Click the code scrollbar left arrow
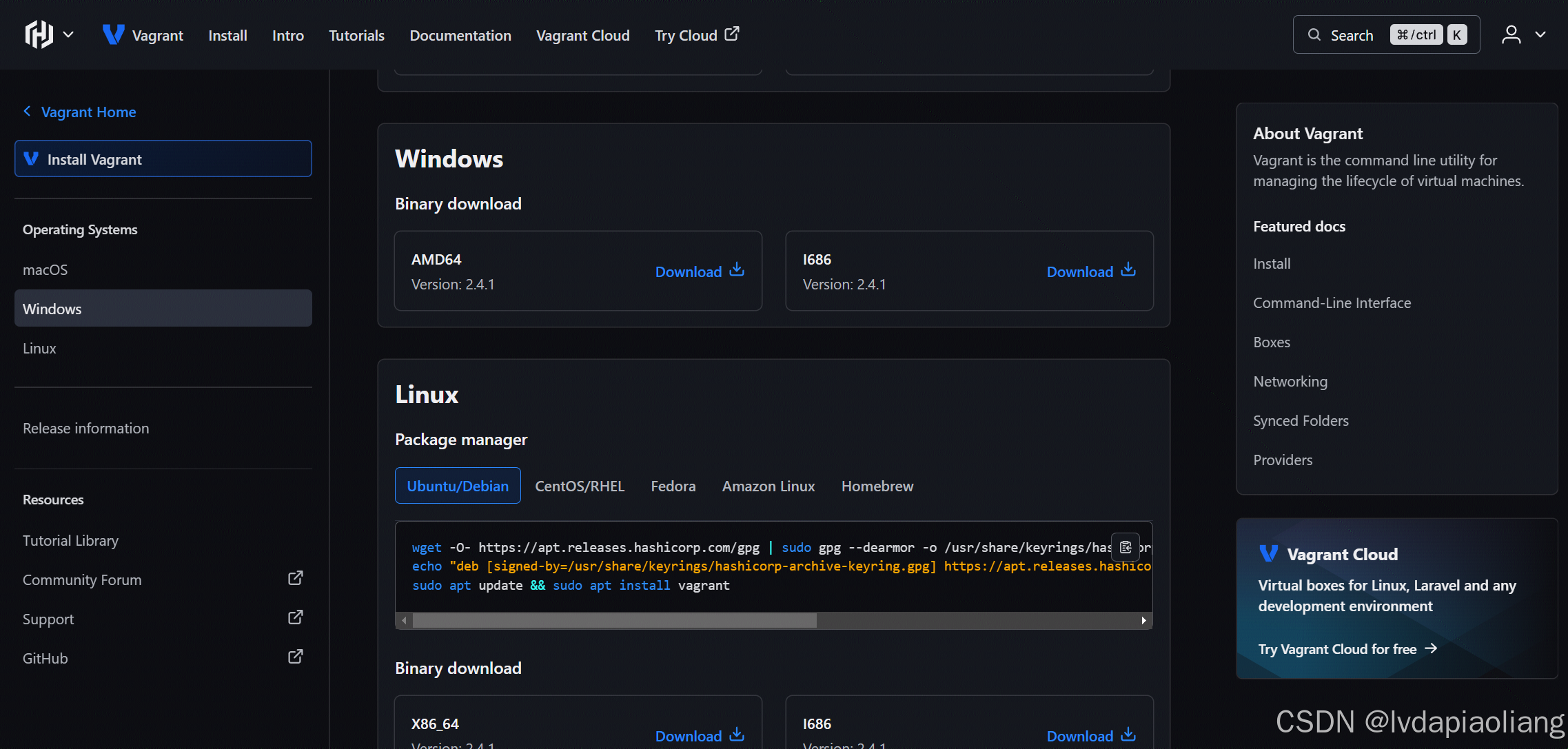 coord(404,621)
